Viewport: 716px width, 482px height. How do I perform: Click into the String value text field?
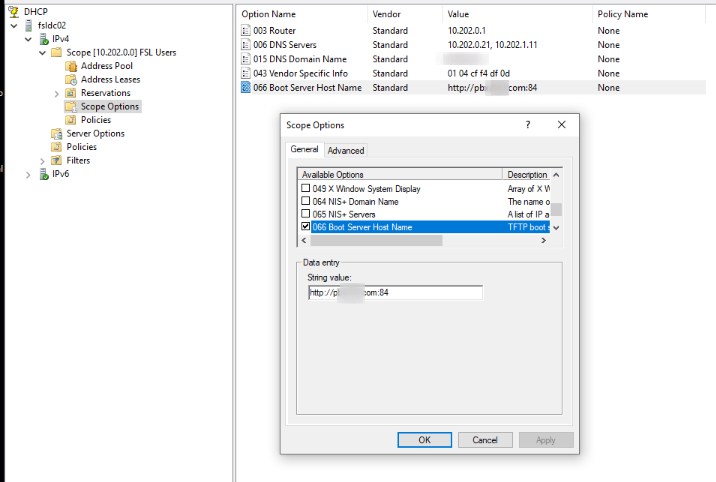click(395, 293)
